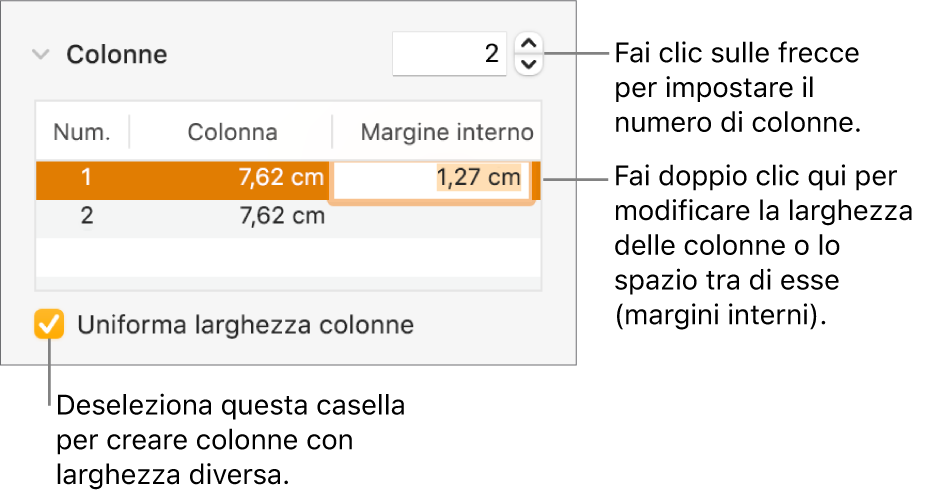Viewport: 929px width, 502px height.
Task: Click the up arrow of columns stepper
Action: (530, 43)
